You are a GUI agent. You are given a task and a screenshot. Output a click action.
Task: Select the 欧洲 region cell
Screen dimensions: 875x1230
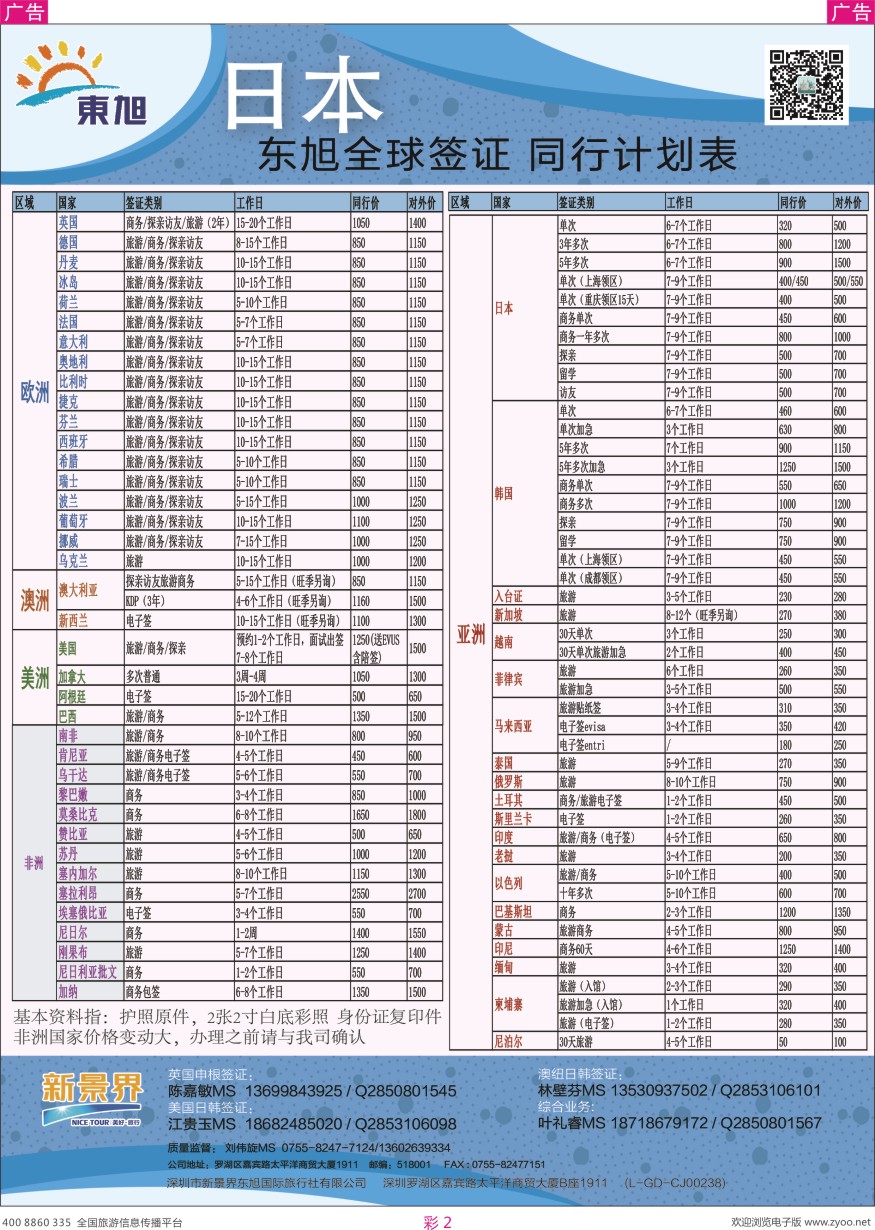[x=34, y=392]
